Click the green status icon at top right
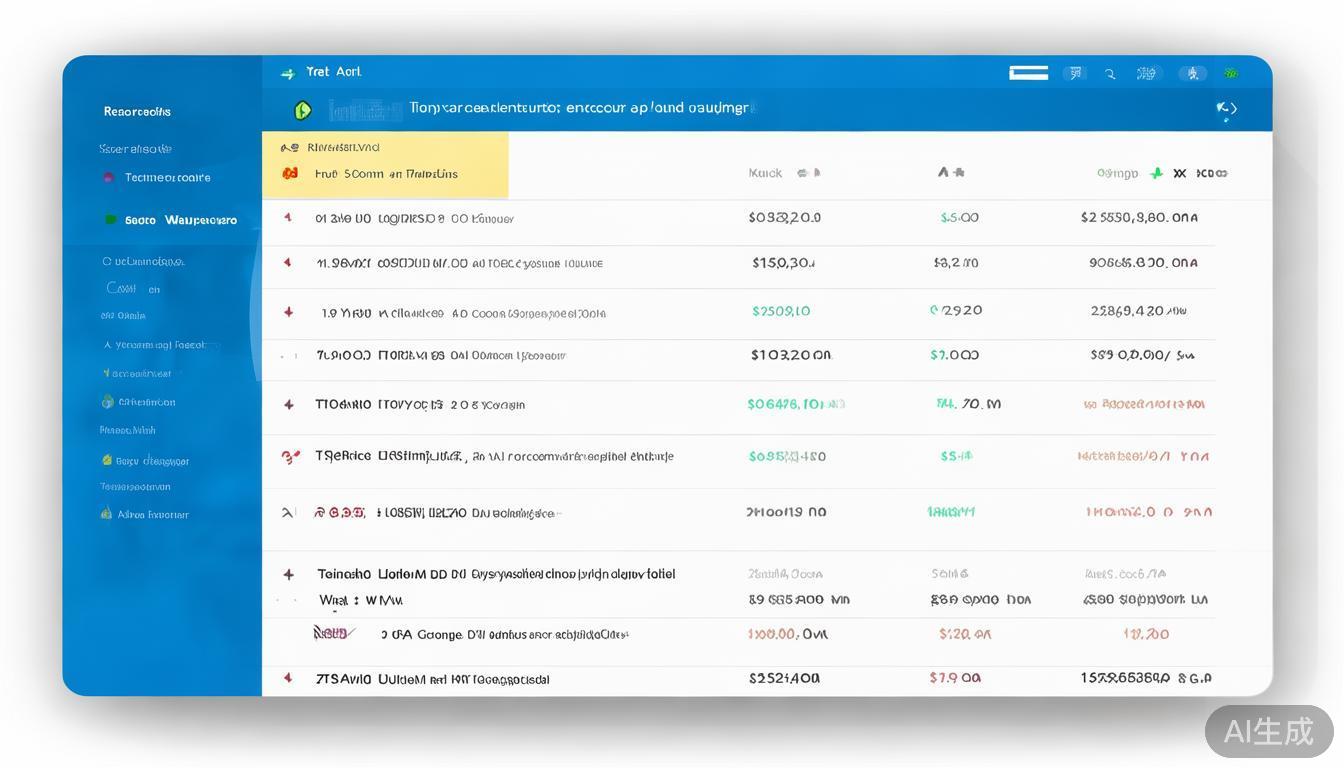The height and width of the screenshot is (768, 1344). coord(1231,73)
